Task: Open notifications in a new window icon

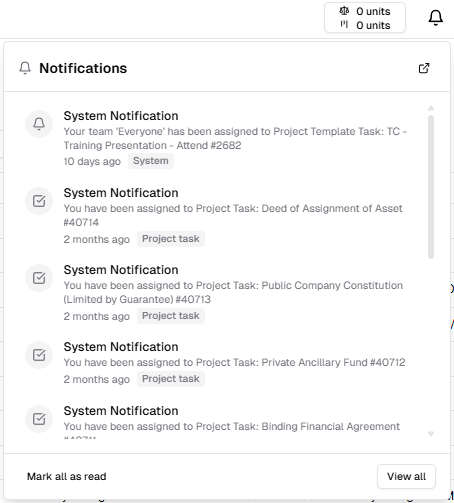Action: [x=424, y=68]
